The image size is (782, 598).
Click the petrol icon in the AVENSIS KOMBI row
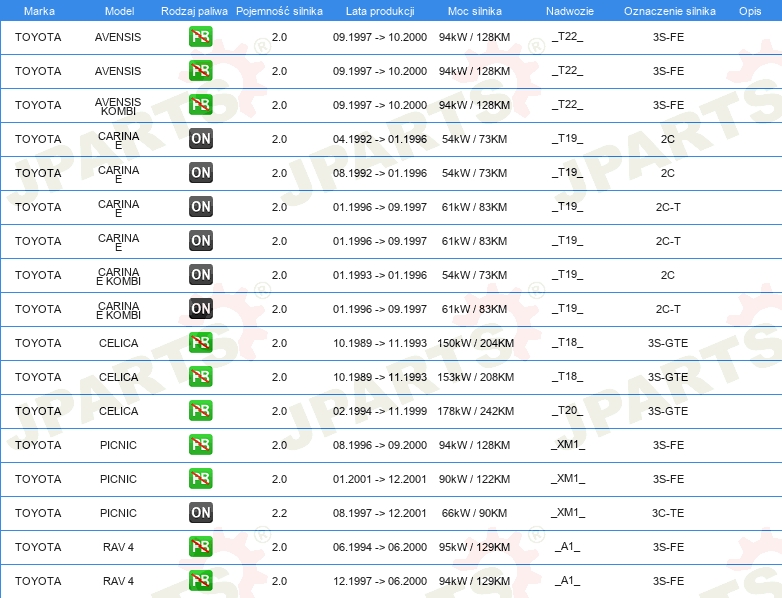click(x=200, y=105)
